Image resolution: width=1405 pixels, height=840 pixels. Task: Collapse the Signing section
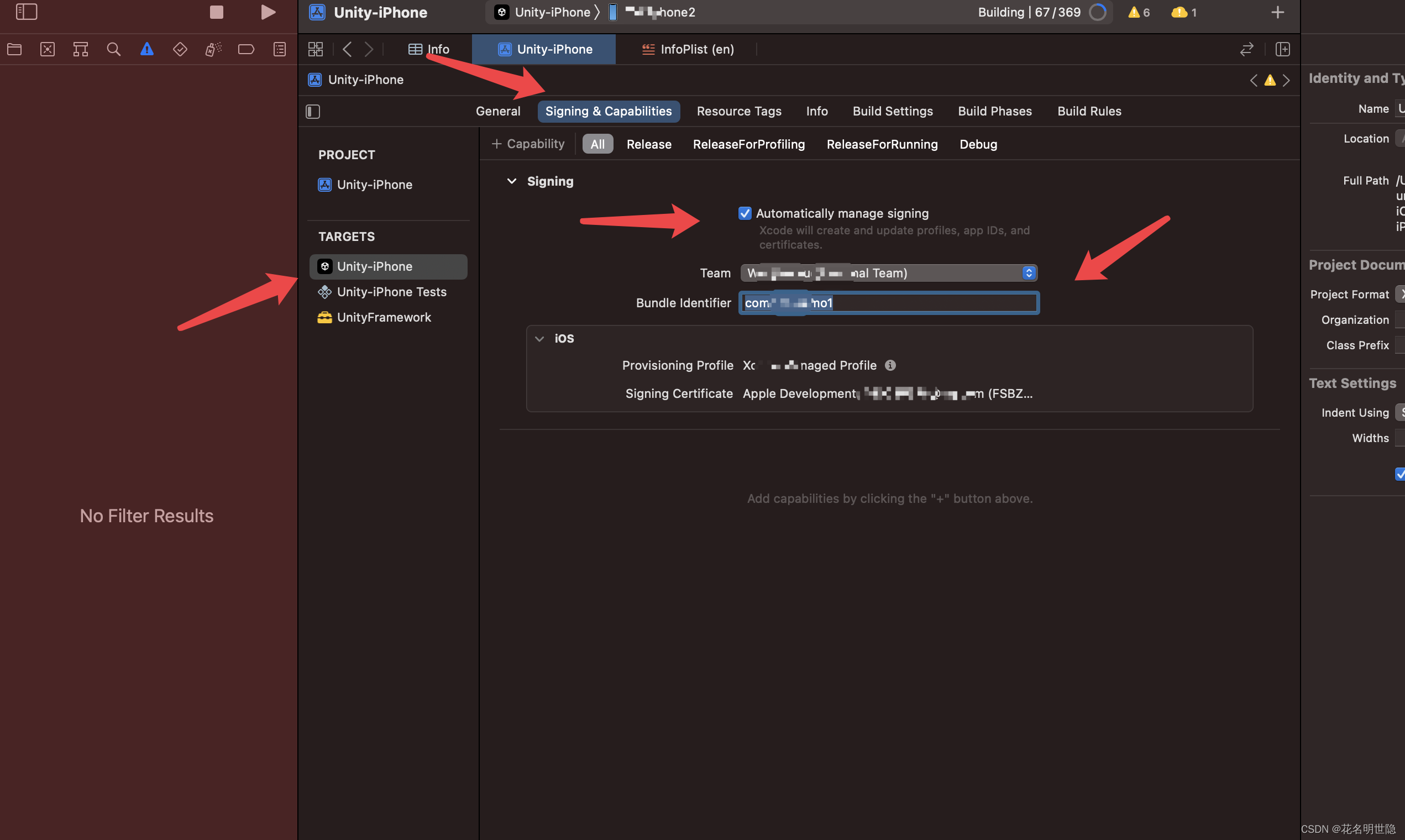pyautogui.click(x=512, y=181)
